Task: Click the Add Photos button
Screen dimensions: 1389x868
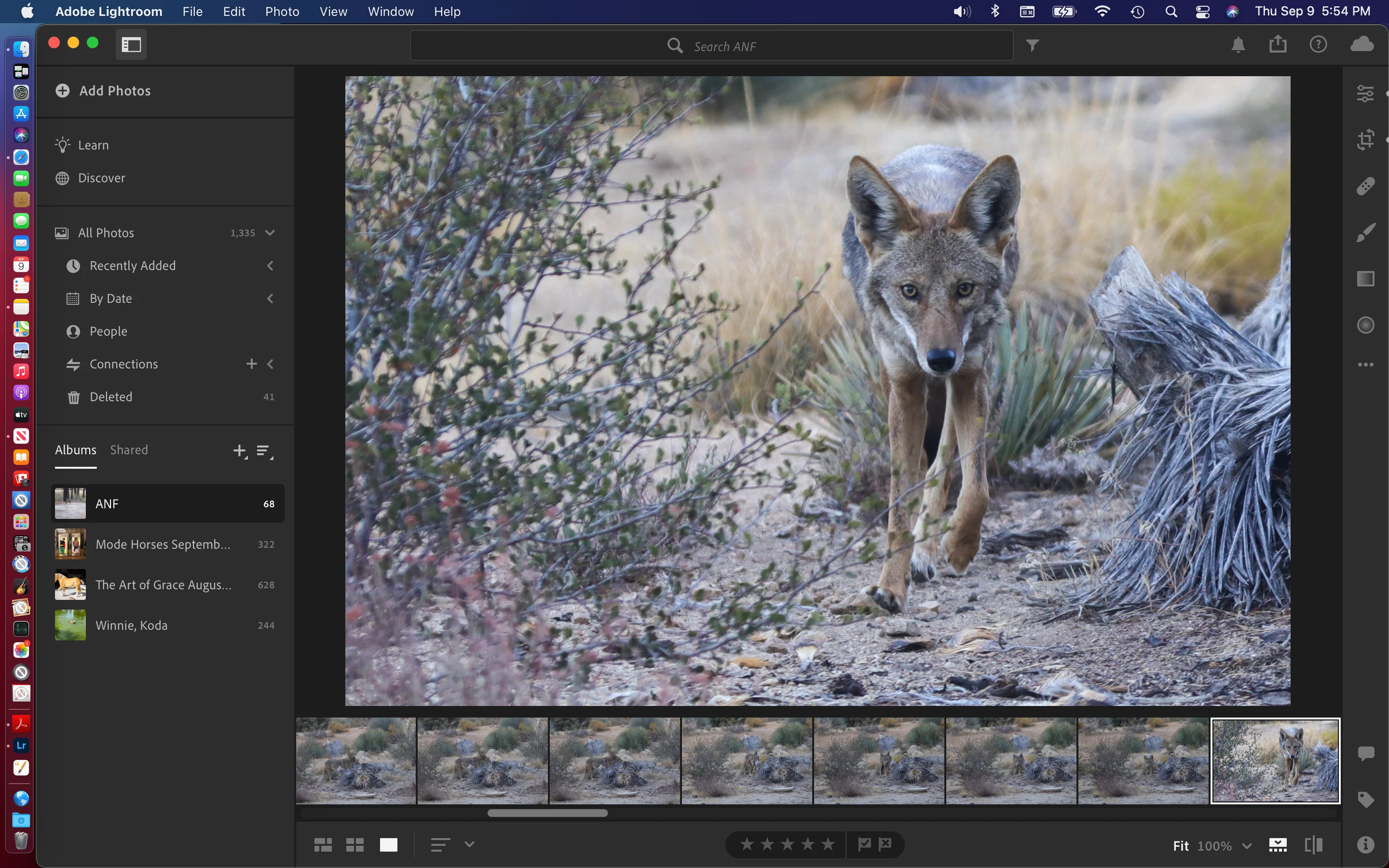Action: (103, 91)
